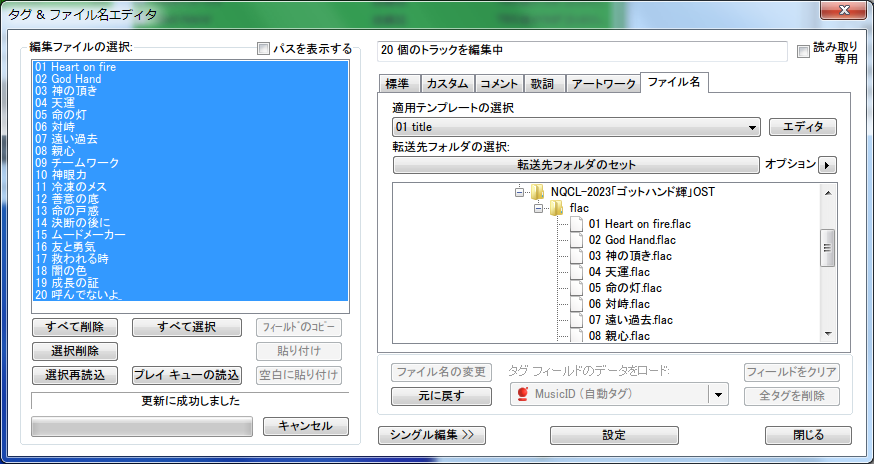Select '02 God Hand' in file list

tap(190, 79)
